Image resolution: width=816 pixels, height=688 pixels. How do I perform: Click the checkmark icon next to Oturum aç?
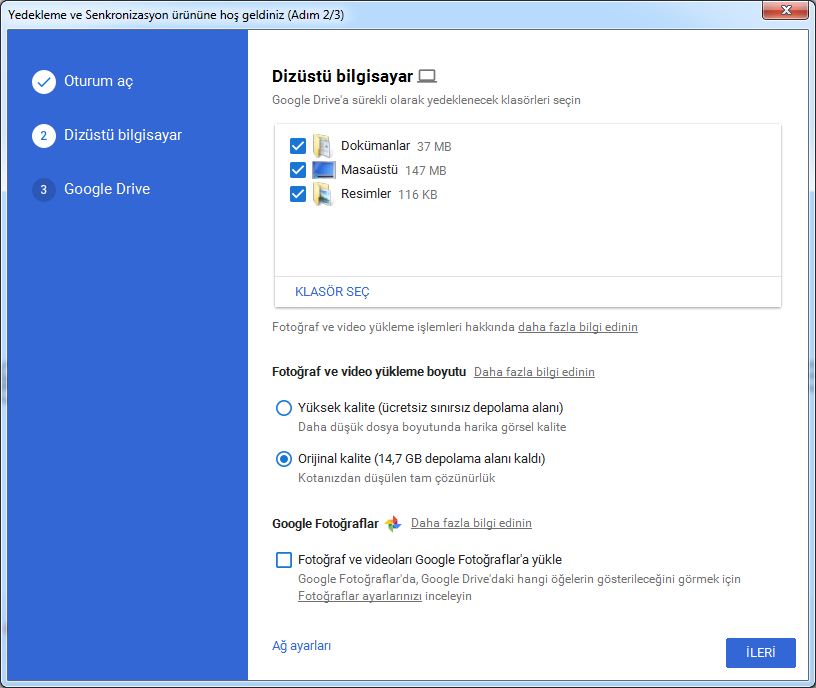click(x=44, y=82)
